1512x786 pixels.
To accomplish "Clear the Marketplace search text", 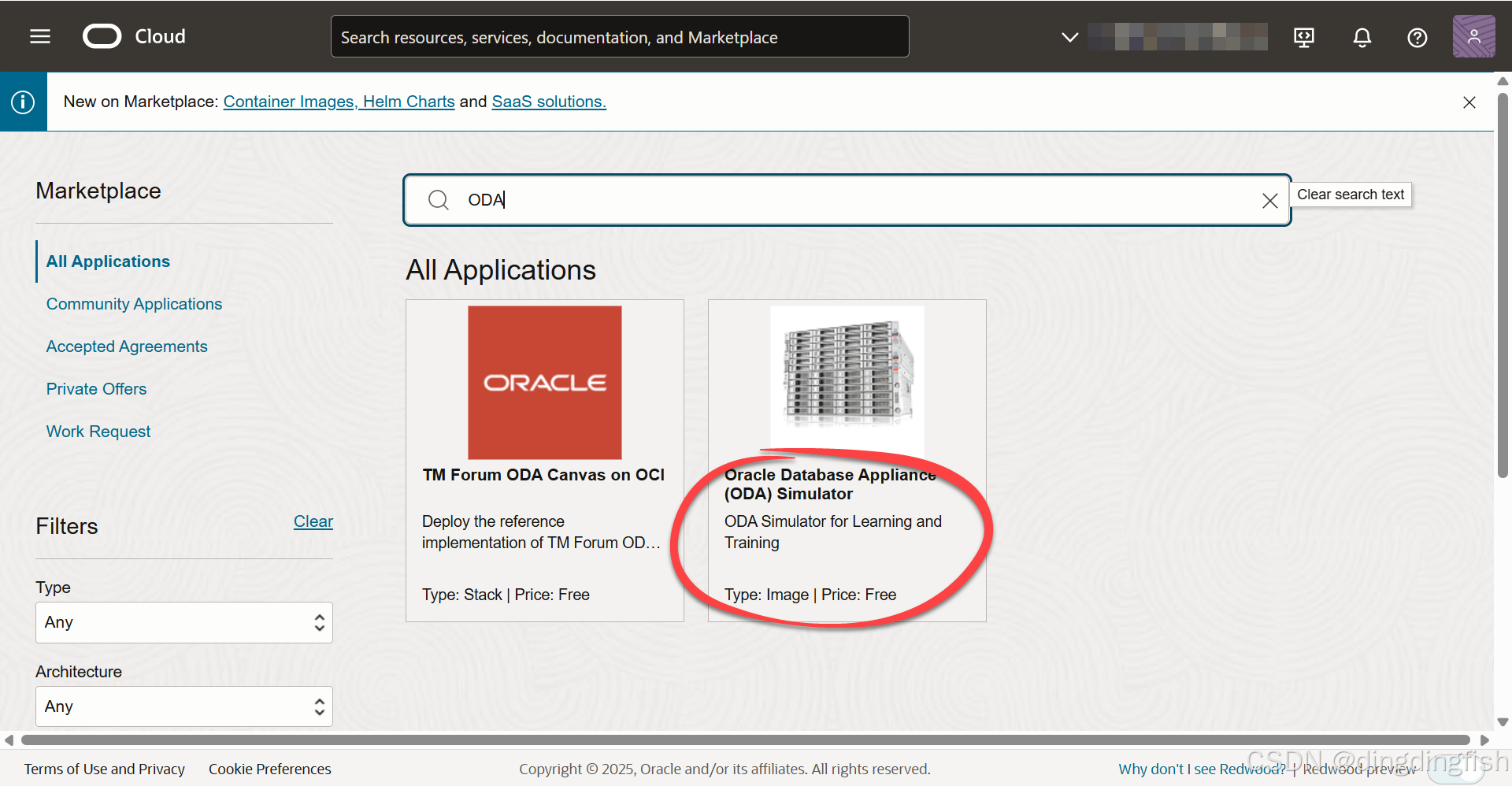I will point(1269,201).
